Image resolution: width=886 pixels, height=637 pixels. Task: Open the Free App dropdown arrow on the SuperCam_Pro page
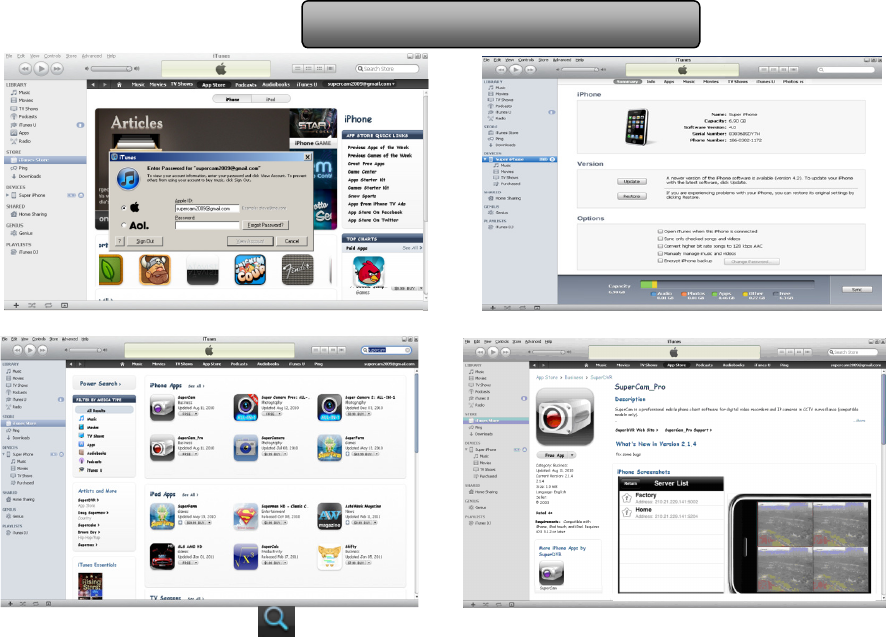[x=572, y=455]
